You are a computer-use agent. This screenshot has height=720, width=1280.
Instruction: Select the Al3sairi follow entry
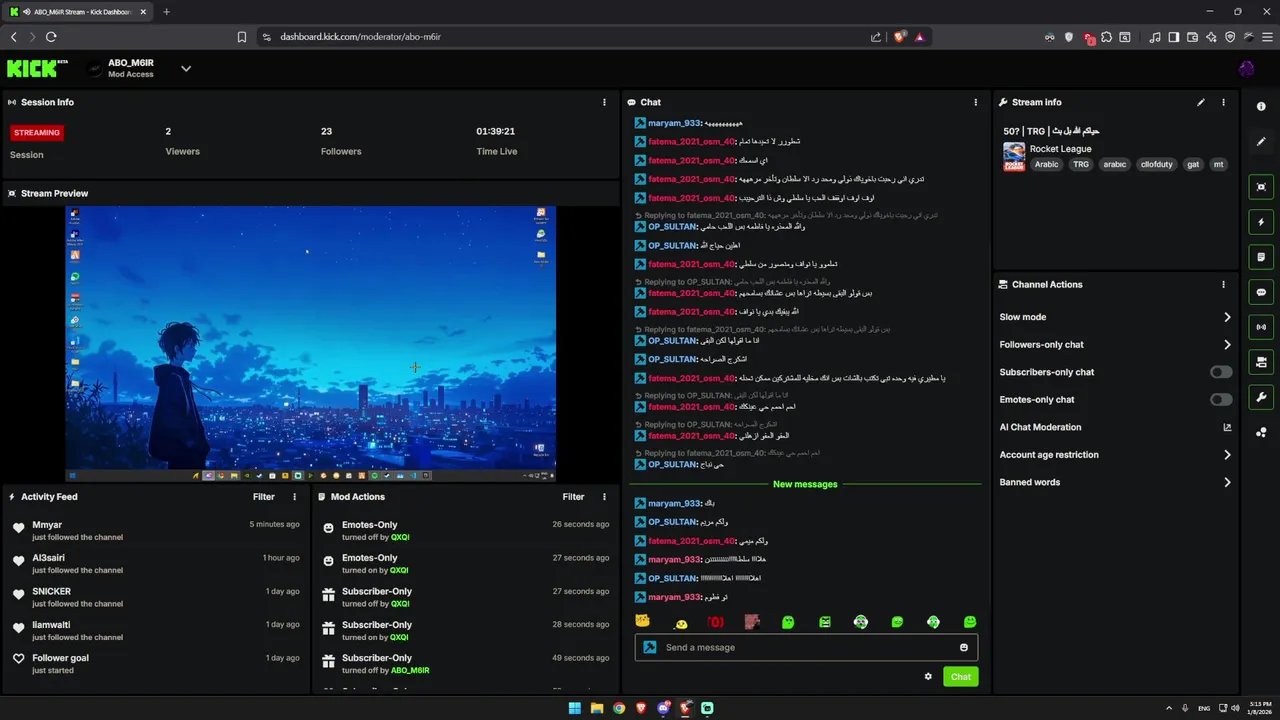[x=155, y=563]
